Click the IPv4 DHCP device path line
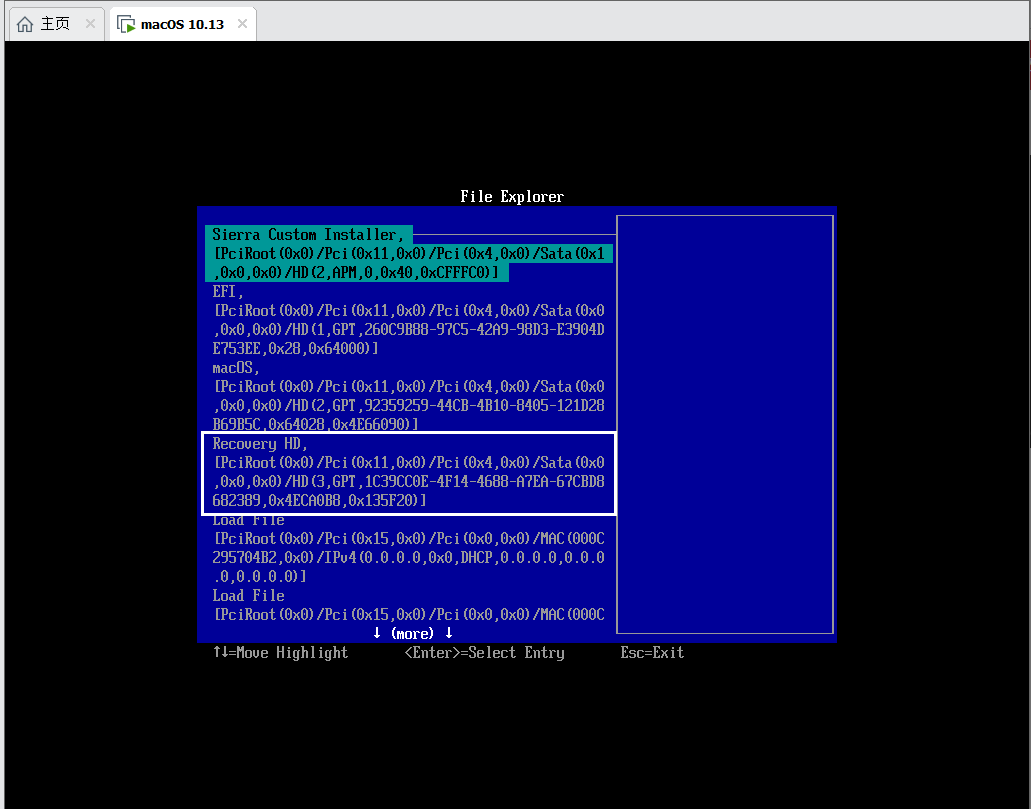This screenshot has height=809, width=1031. [x=408, y=558]
